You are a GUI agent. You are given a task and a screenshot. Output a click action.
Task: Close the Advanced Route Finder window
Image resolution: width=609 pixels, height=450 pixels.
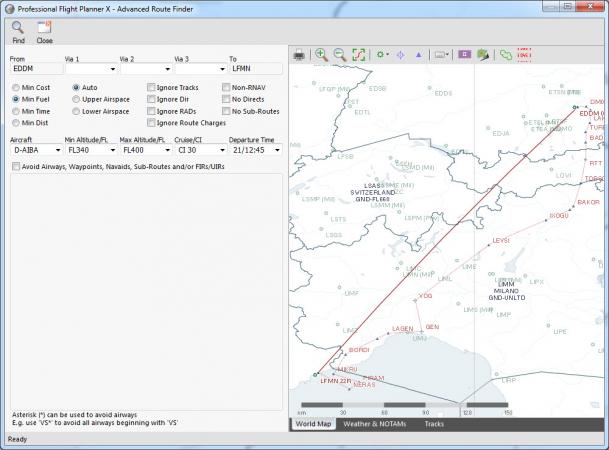click(x=590, y=6)
